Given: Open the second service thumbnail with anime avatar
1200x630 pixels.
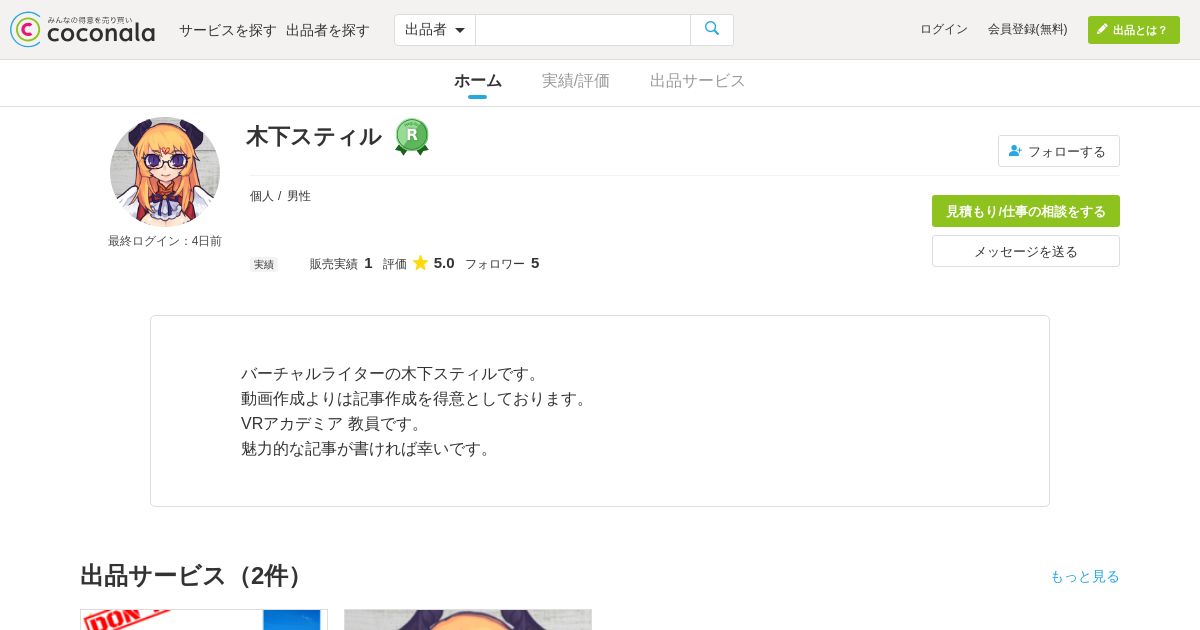Looking at the screenshot, I should pos(468,620).
